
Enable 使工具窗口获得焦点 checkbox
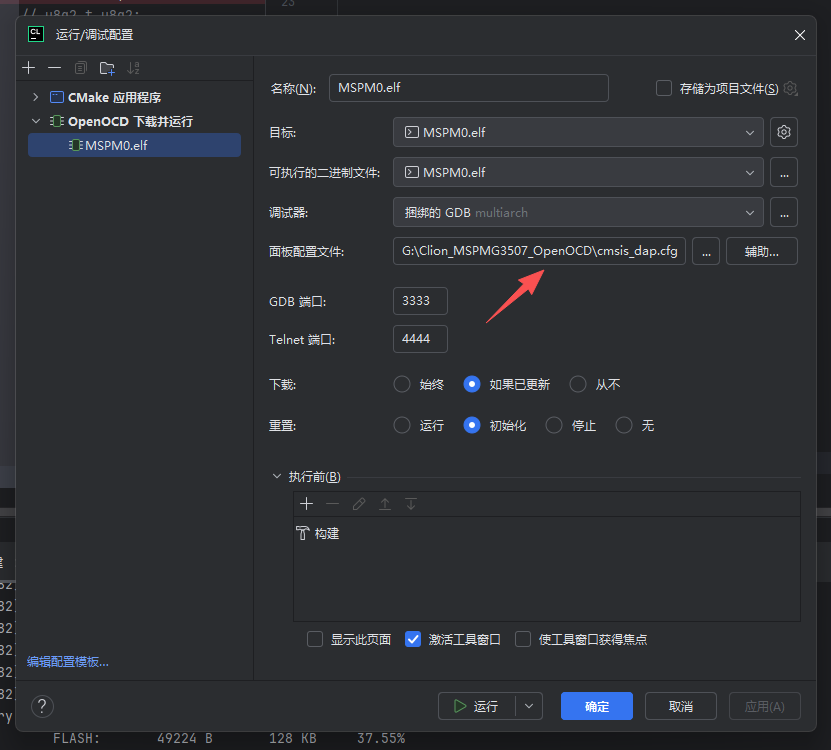(x=523, y=639)
